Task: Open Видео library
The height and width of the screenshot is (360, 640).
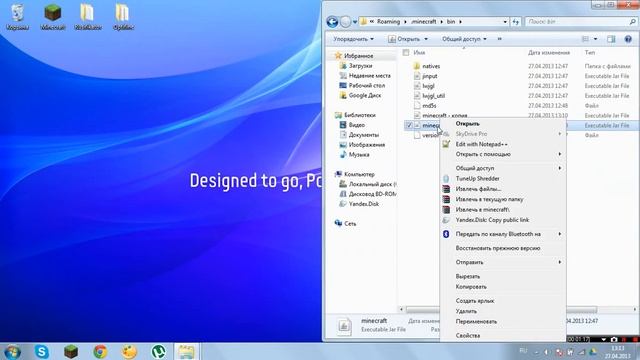Action: pyautogui.click(x=356, y=125)
